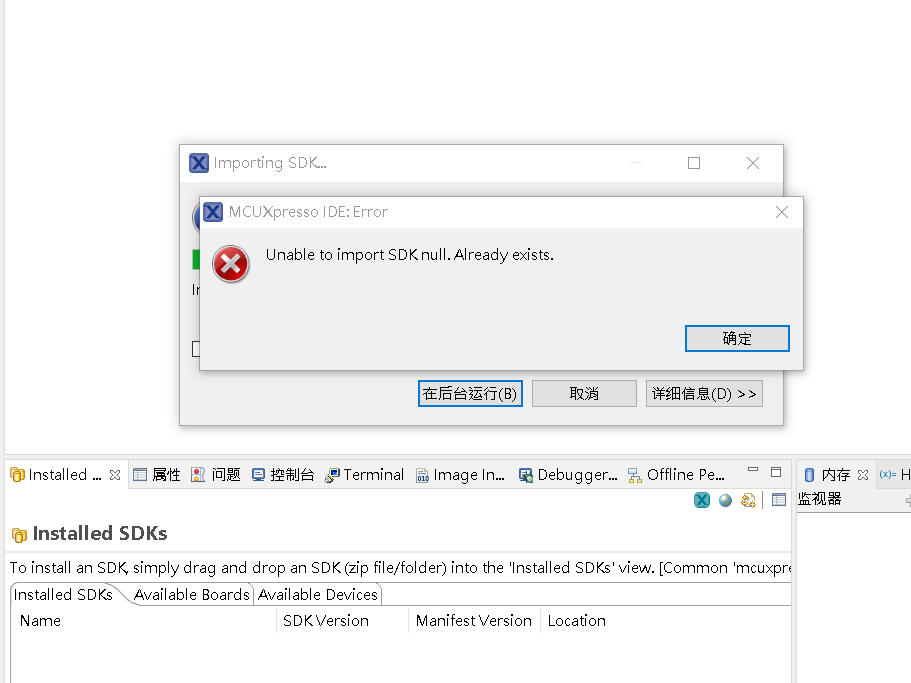Click the table layout icon in view toolbar

click(779, 499)
